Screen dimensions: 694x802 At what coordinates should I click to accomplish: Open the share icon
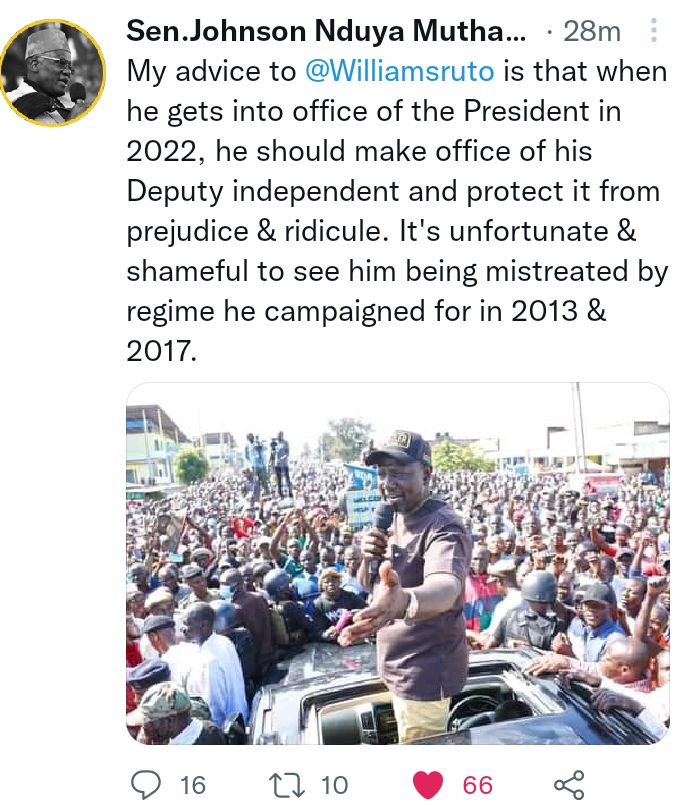[x=569, y=785]
